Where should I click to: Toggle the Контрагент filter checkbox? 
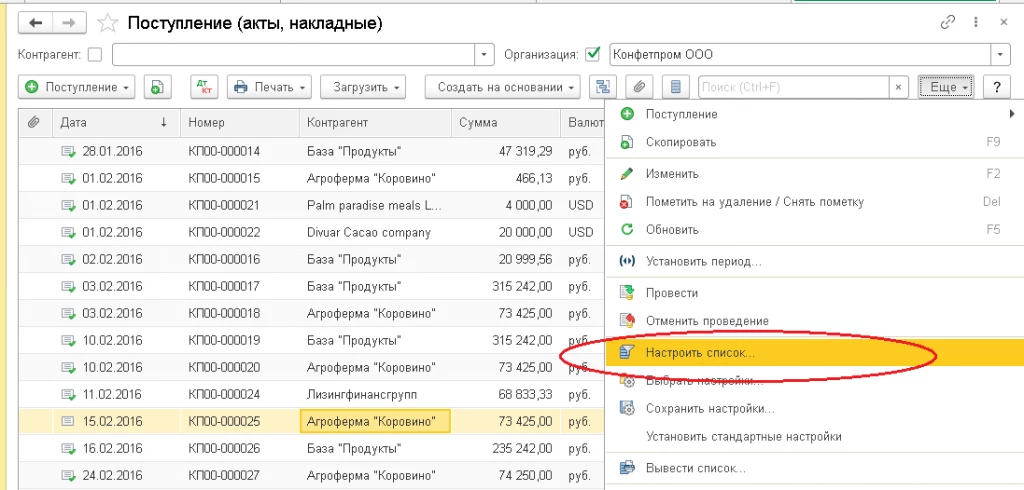click(95, 55)
